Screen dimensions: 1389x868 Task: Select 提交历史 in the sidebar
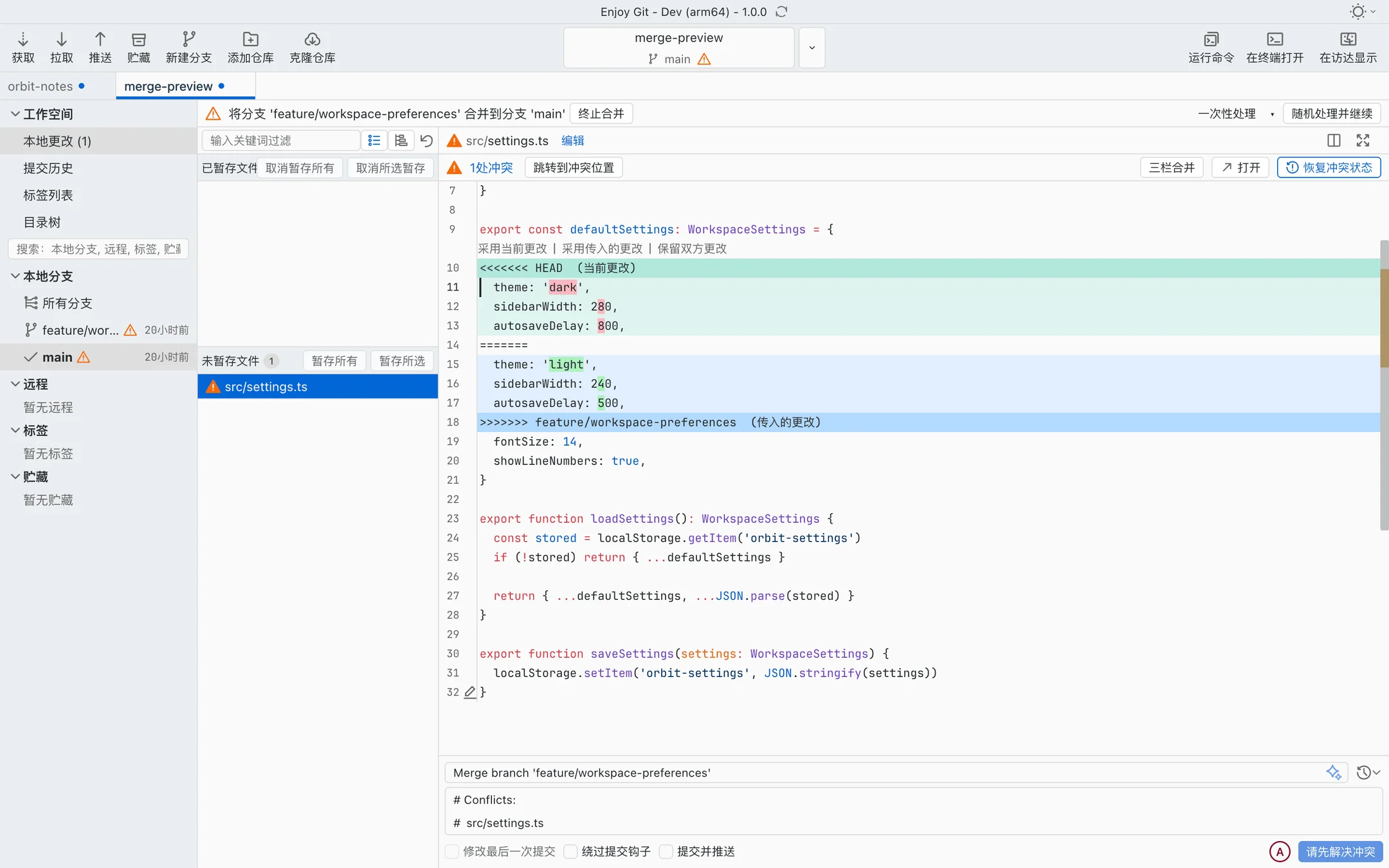point(48,168)
